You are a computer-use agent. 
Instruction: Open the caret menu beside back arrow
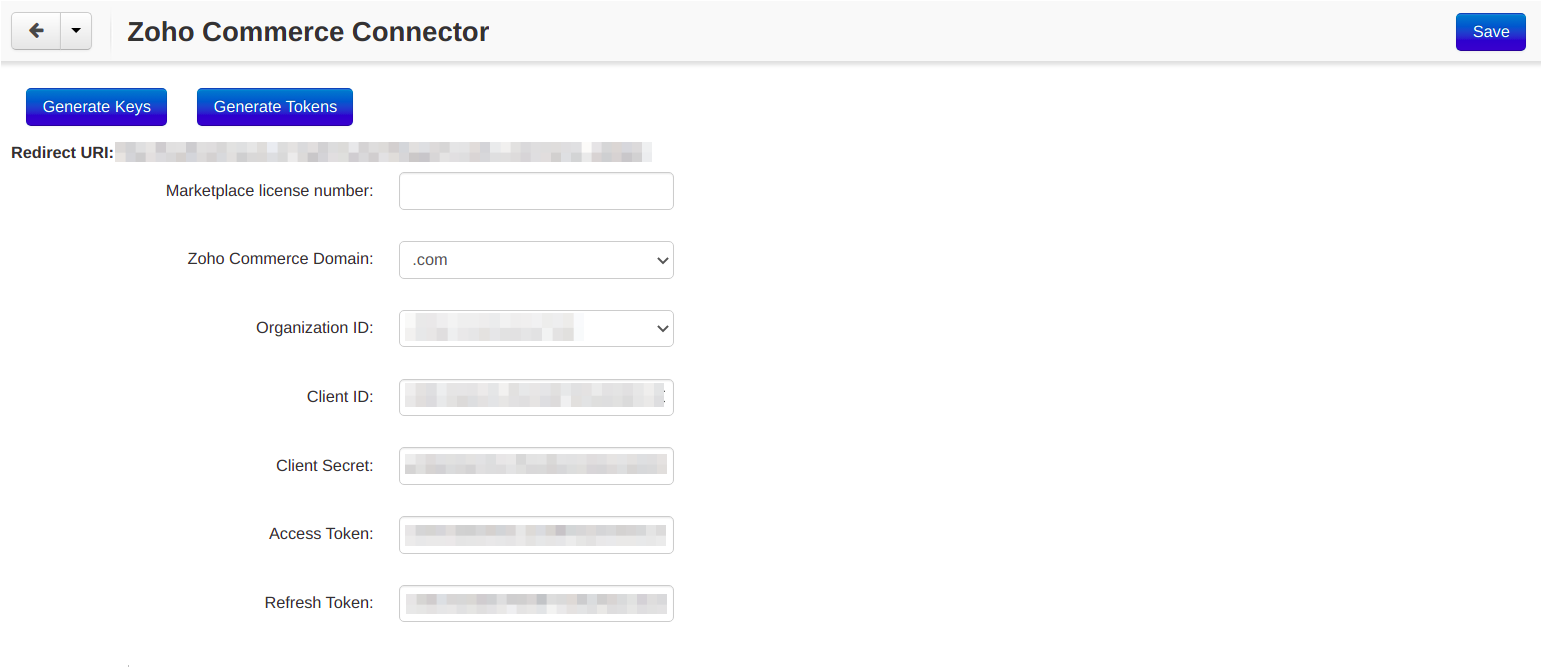pos(76,31)
